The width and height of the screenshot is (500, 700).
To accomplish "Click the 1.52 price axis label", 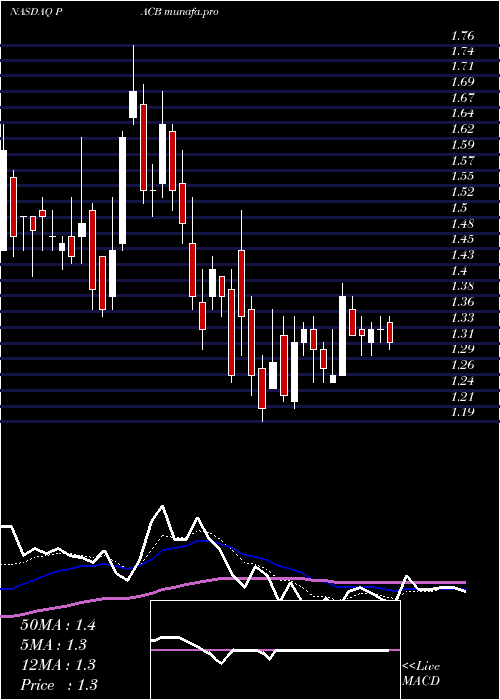I will click(462, 192).
